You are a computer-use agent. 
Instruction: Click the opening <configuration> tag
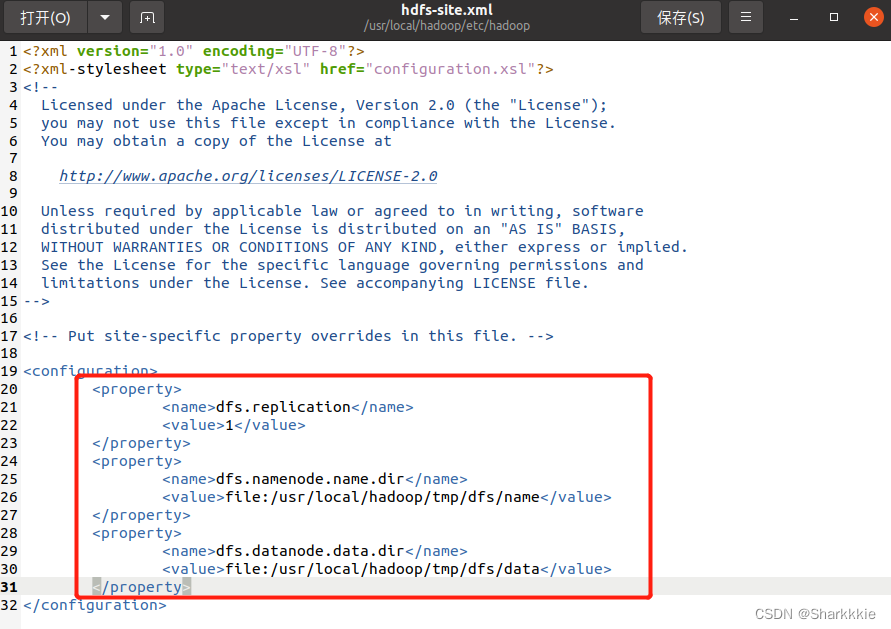click(90, 371)
